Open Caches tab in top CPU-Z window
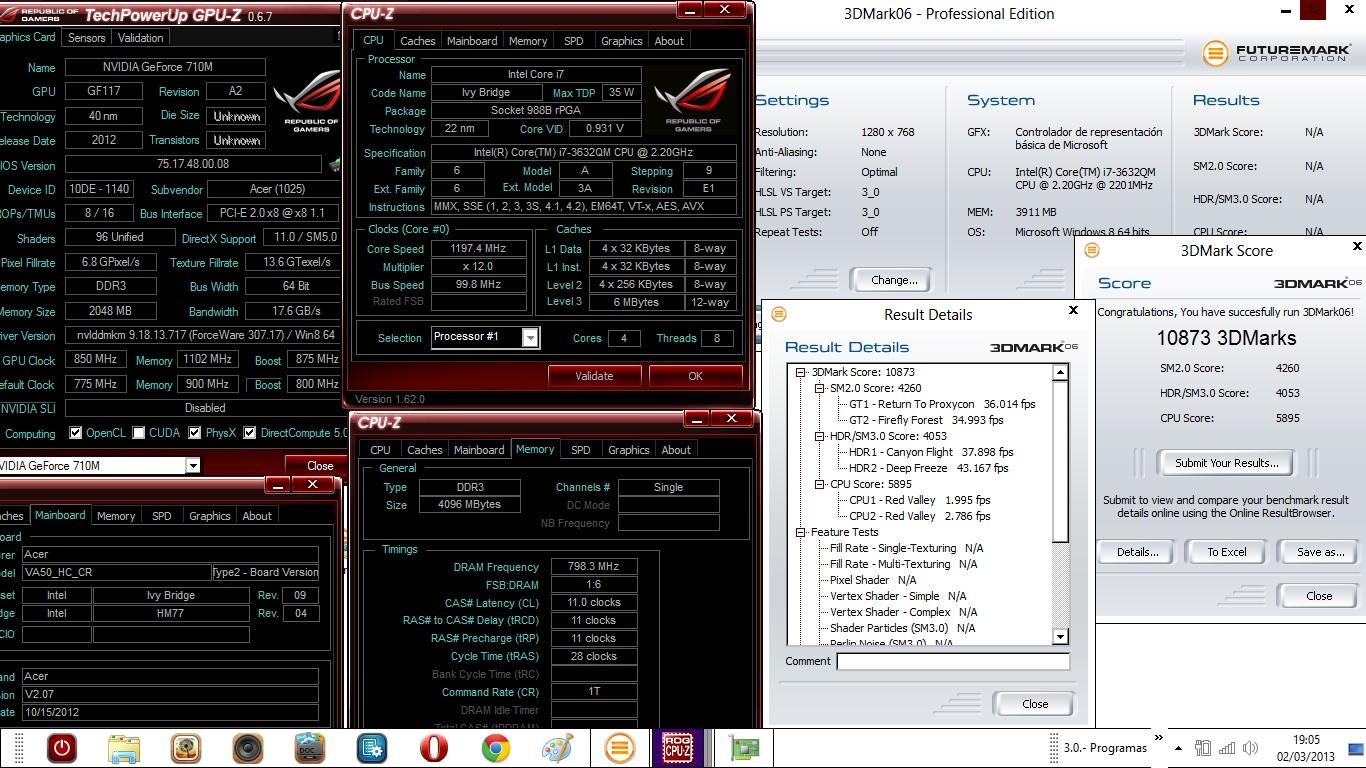The image size is (1366, 768). 417,41
